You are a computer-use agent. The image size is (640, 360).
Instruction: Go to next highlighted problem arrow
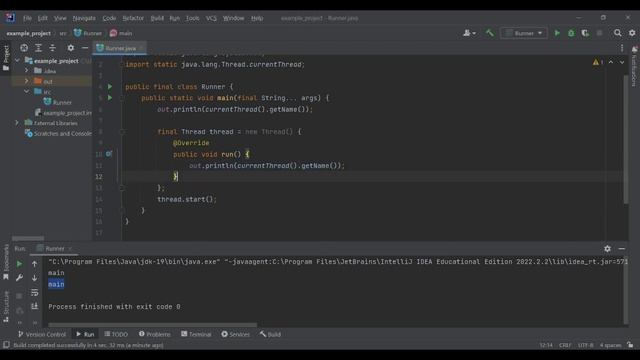pos(622,62)
